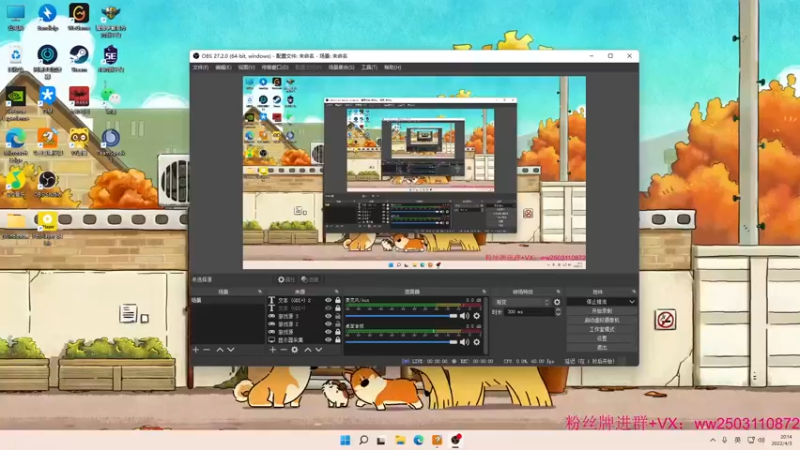Image resolution: width=800 pixels, height=450 pixels.
Task: Pop out the Sources dock panel
Action: (x=336, y=292)
